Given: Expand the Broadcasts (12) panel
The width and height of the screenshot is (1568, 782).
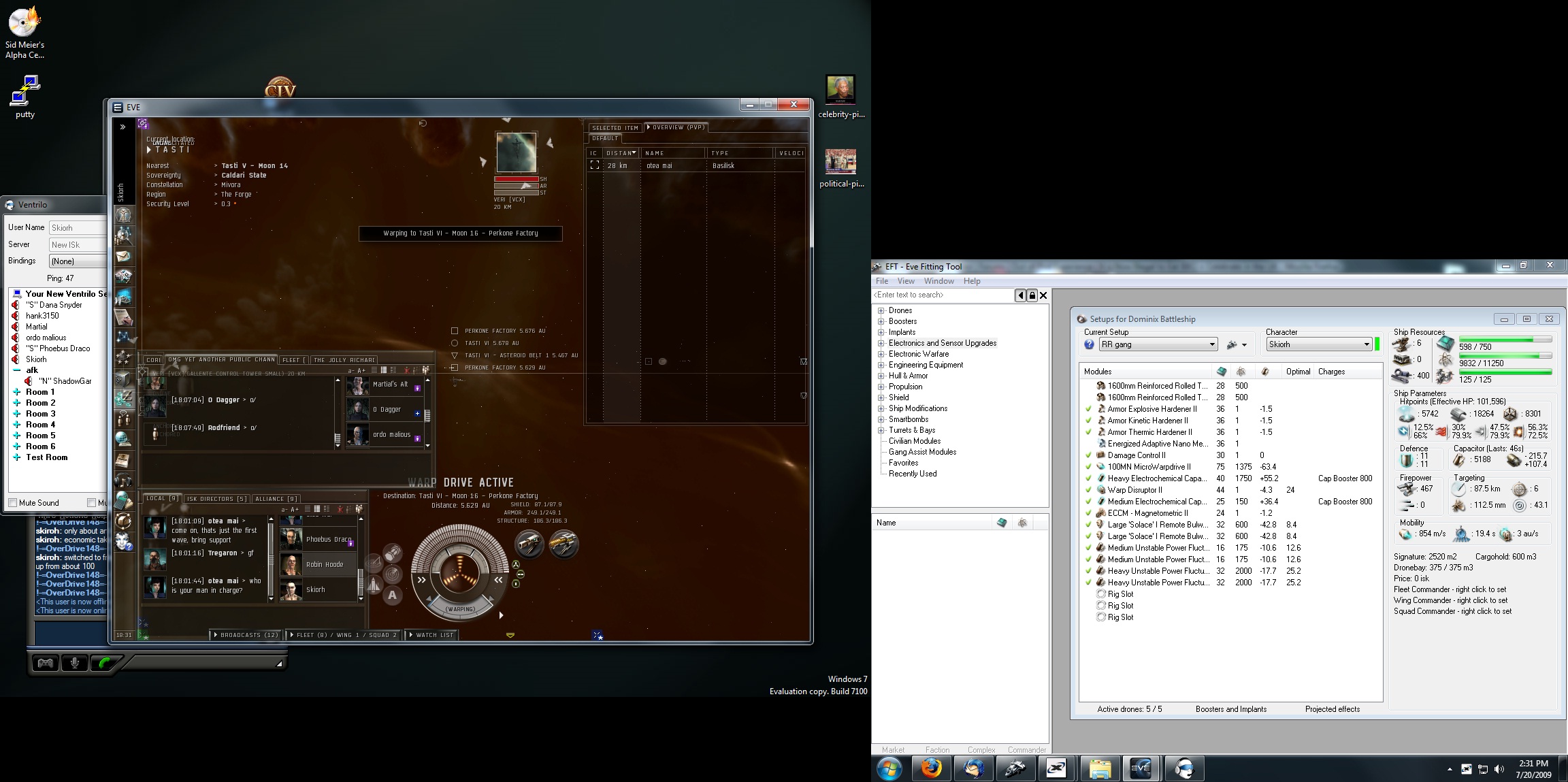Looking at the screenshot, I should (246, 635).
